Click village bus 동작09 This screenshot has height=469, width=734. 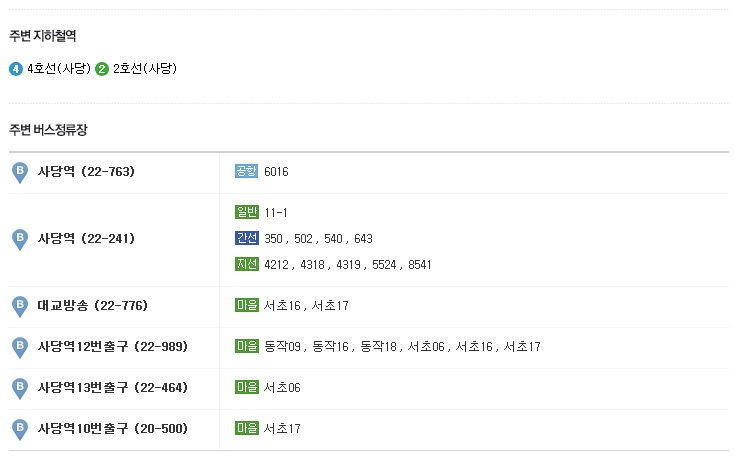[281, 346]
